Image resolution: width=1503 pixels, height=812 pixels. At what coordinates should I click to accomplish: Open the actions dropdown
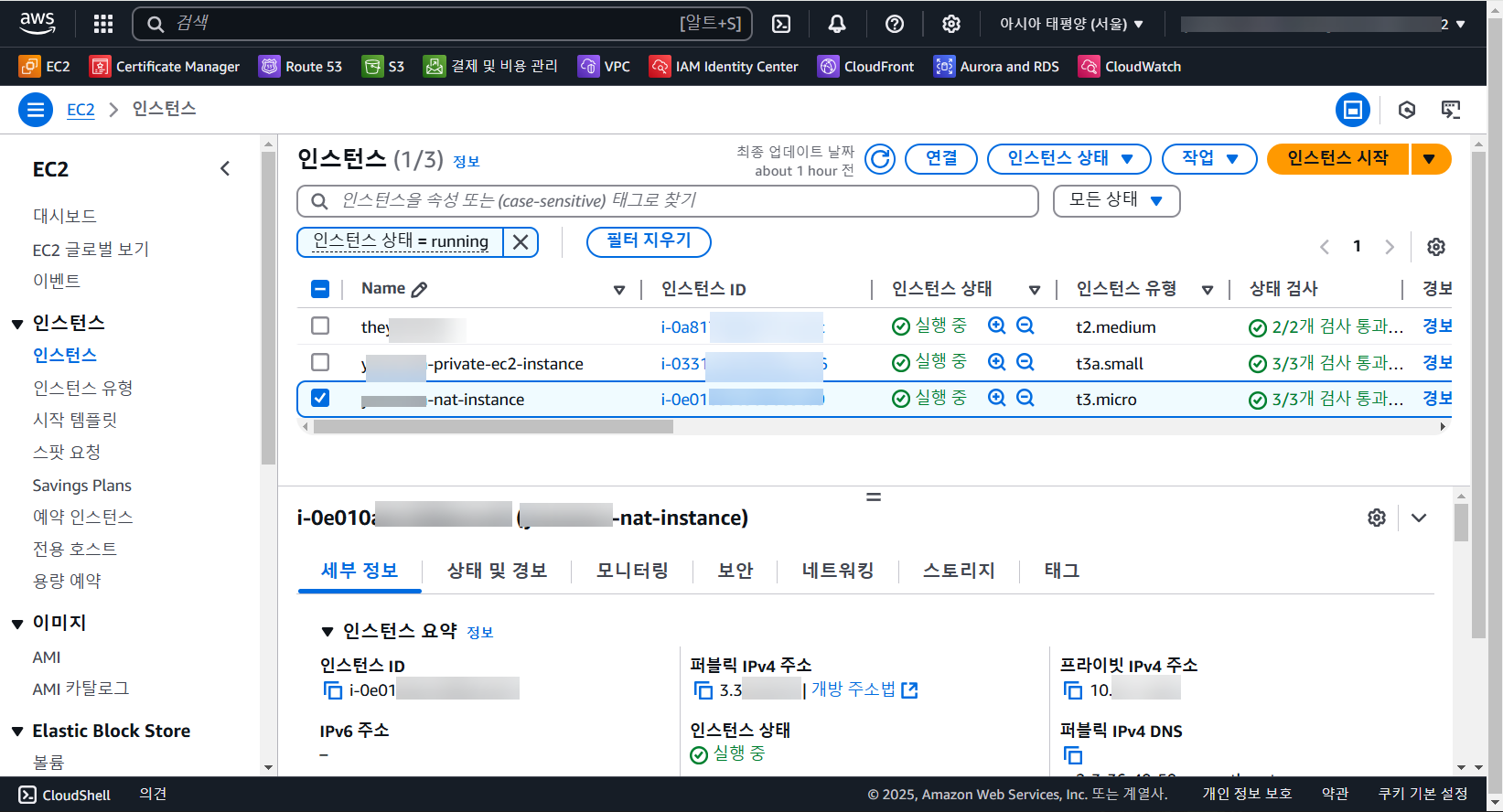[x=1209, y=159]
